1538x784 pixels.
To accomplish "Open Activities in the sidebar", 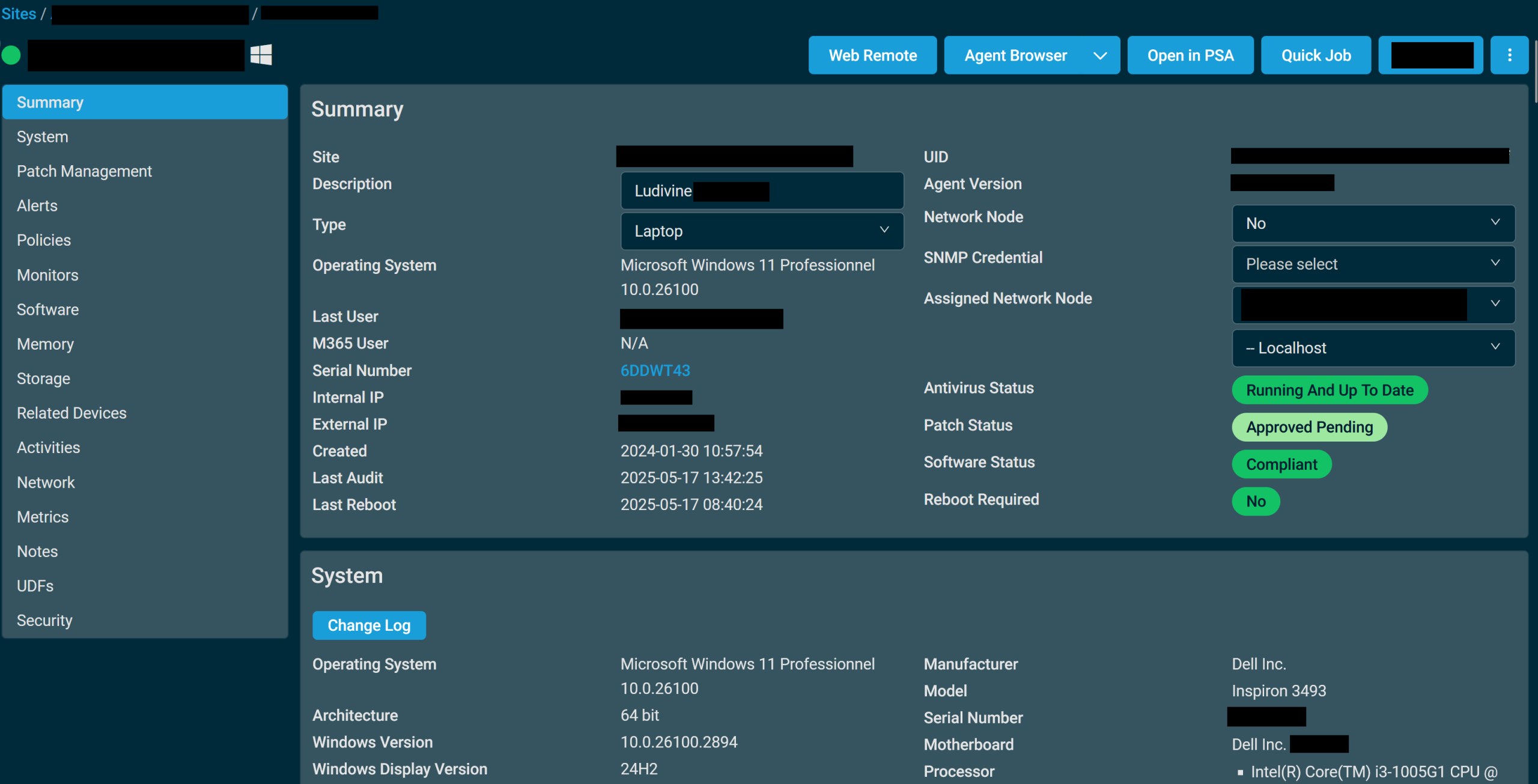I will click(145, 448).
